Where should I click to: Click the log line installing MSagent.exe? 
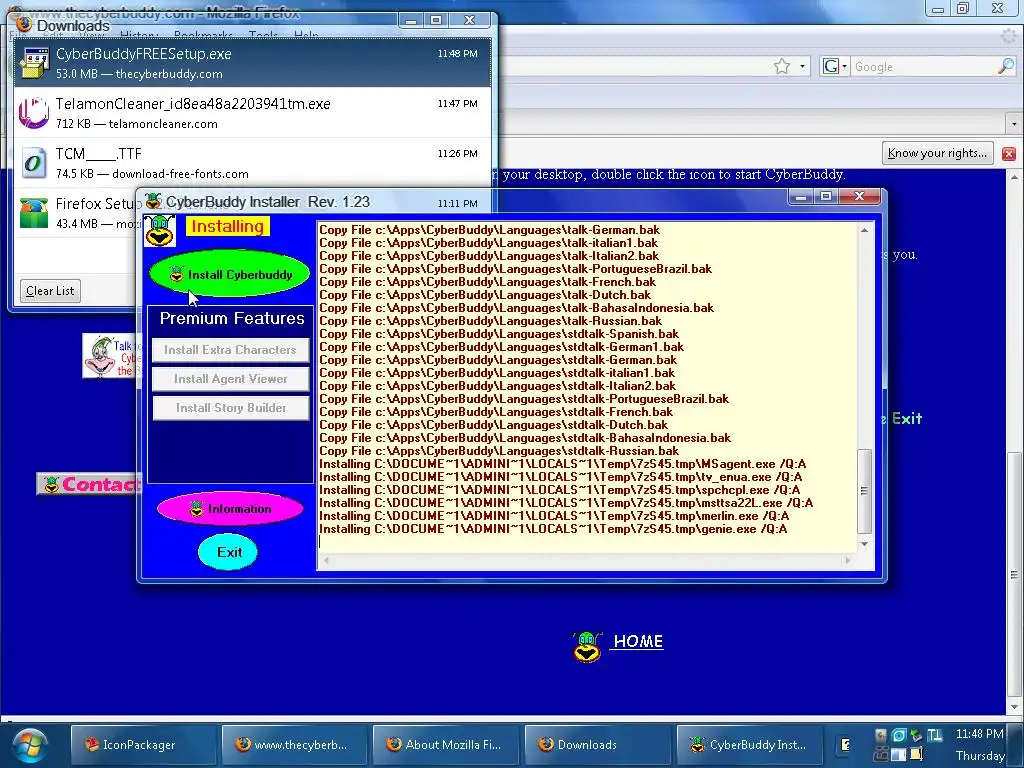562,464
